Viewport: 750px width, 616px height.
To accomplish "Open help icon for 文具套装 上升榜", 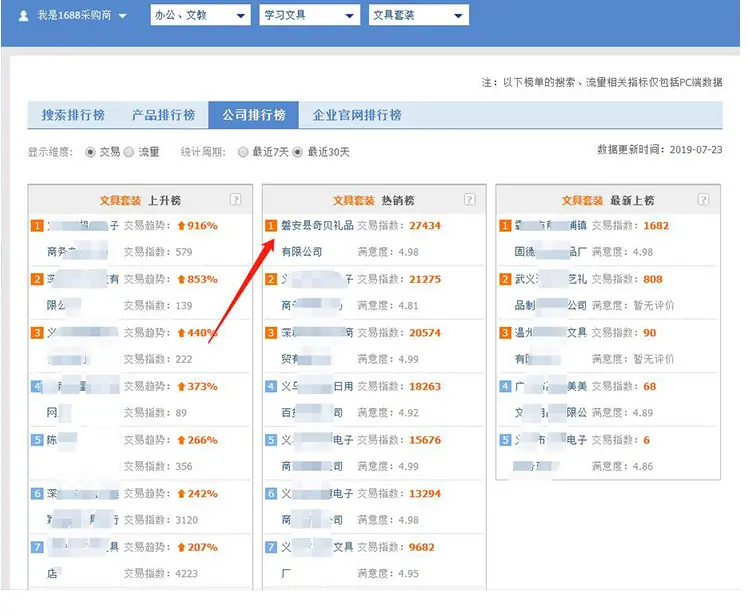I will tap(235, 199).
